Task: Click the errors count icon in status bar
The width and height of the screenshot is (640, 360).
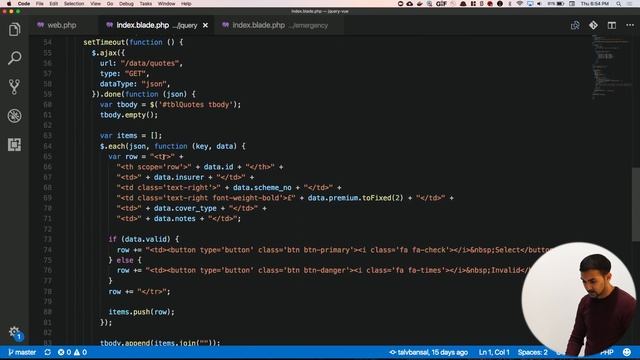Action: point(64,352)
